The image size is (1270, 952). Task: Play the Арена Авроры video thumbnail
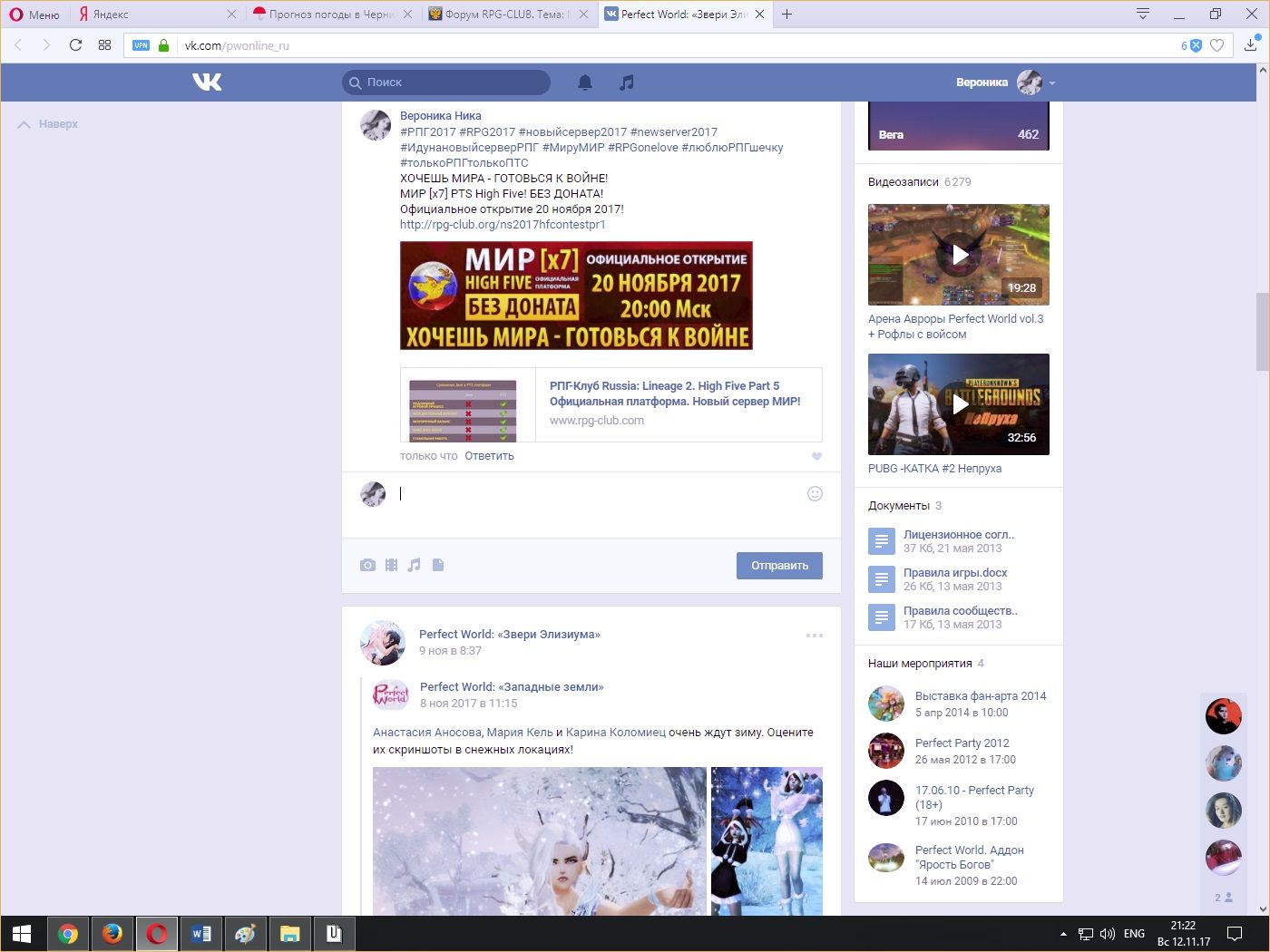tap(959, 255)
